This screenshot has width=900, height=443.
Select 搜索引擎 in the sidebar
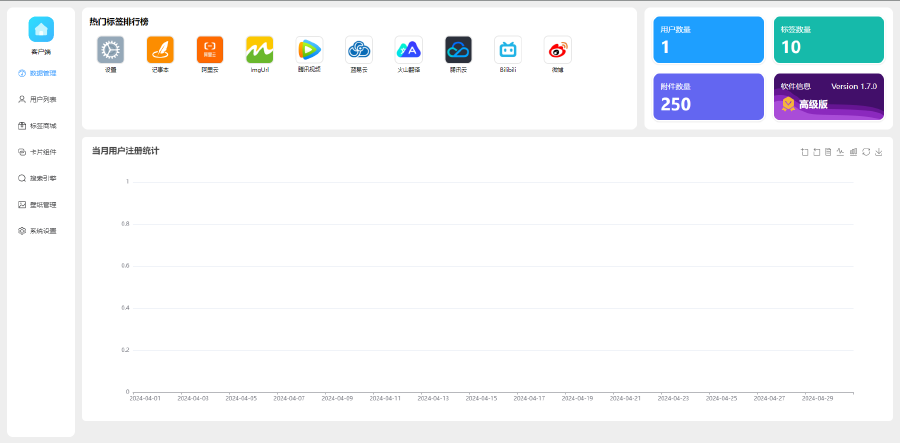point(42,178)
